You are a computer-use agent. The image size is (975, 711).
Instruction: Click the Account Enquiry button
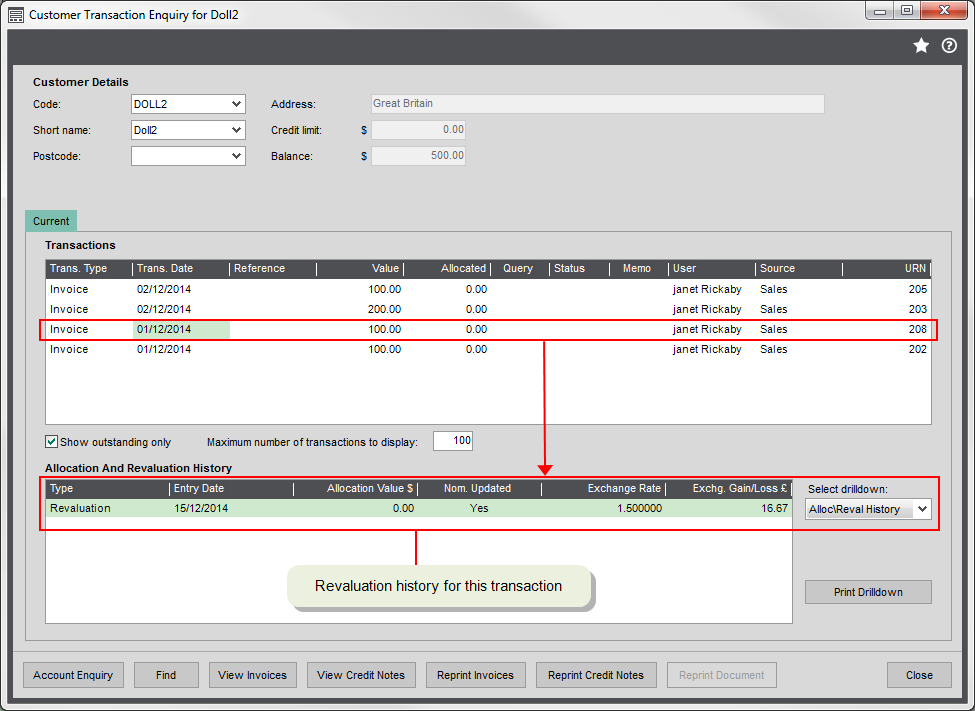tap(73, 675)
